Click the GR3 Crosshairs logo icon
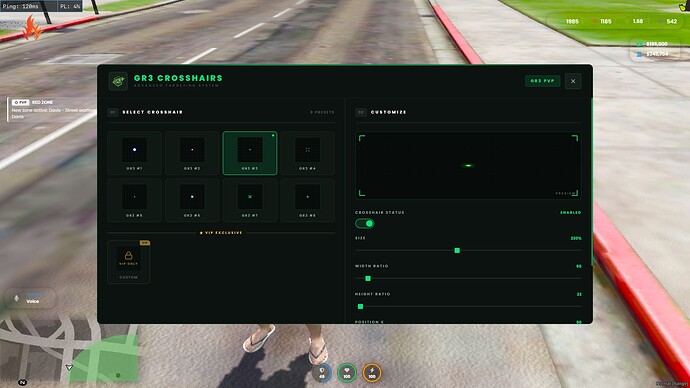 [x=118, y=81]
